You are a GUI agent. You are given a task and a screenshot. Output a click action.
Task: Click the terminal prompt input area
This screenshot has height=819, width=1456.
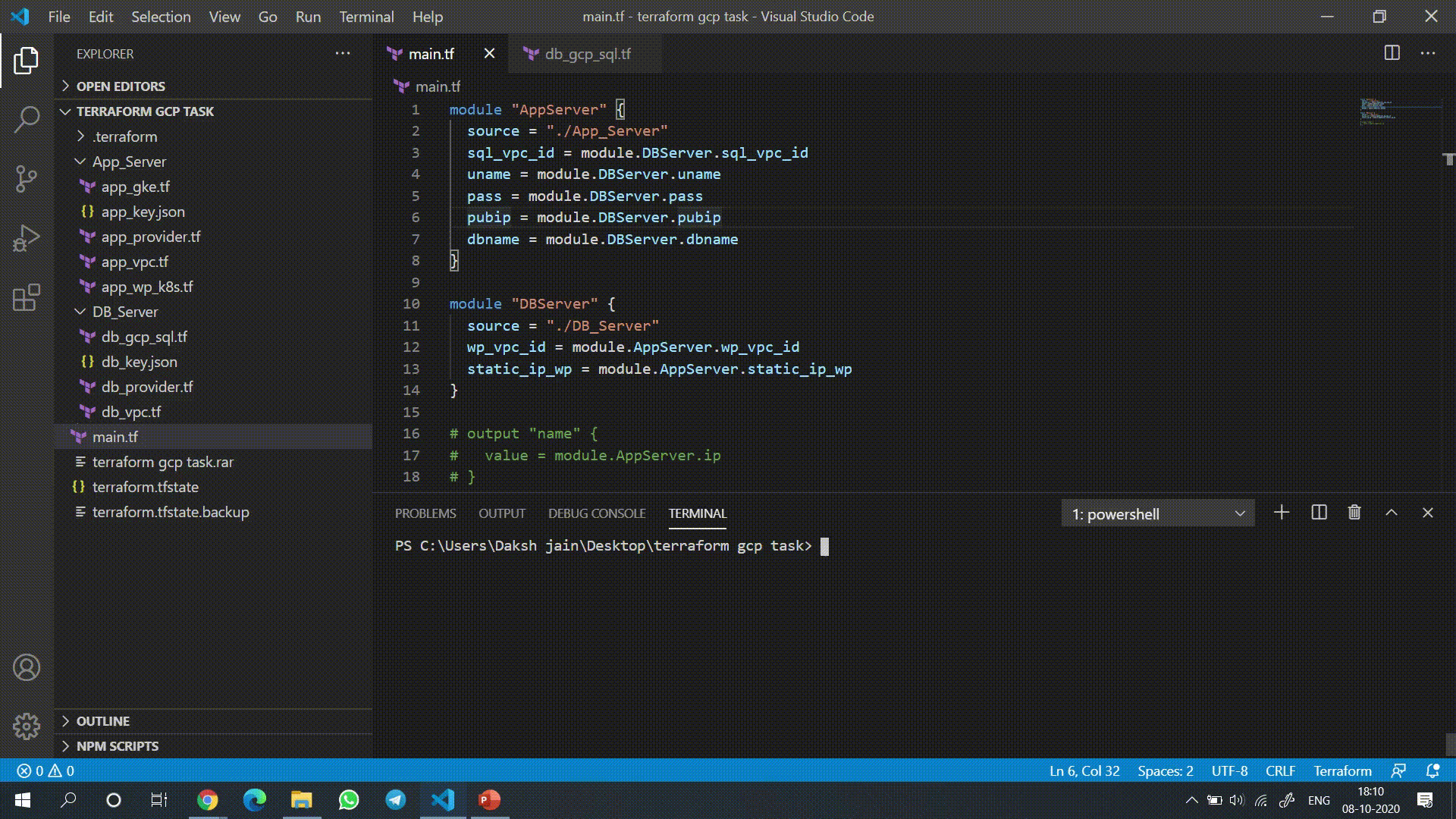pos(824,546)
